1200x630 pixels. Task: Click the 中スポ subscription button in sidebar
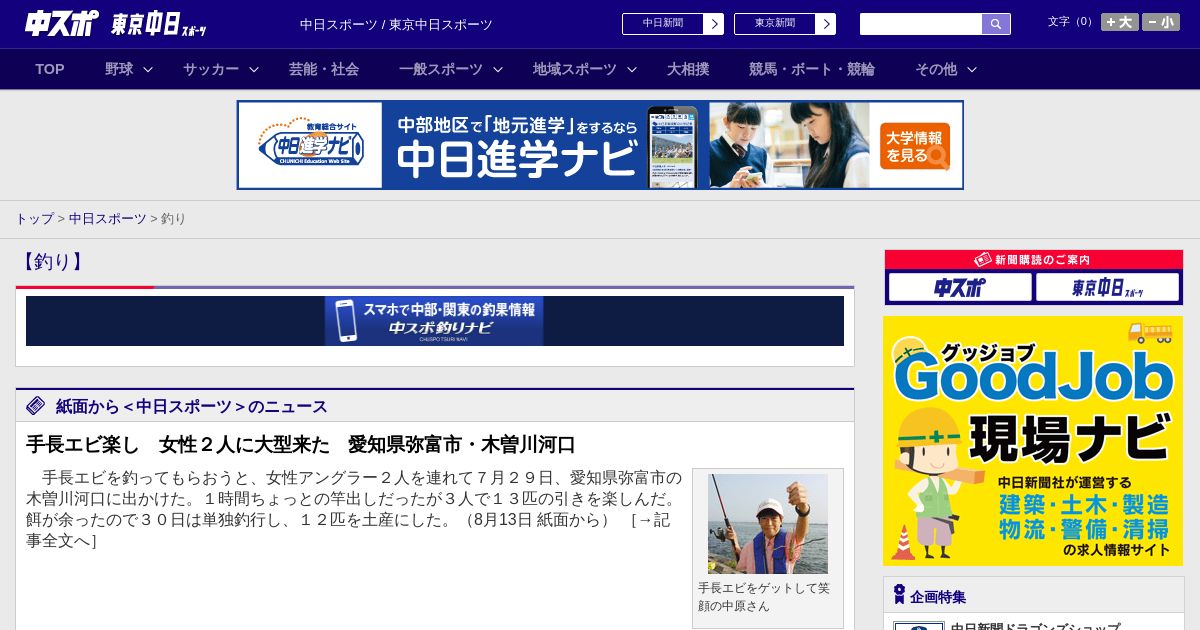coord(960,287)
